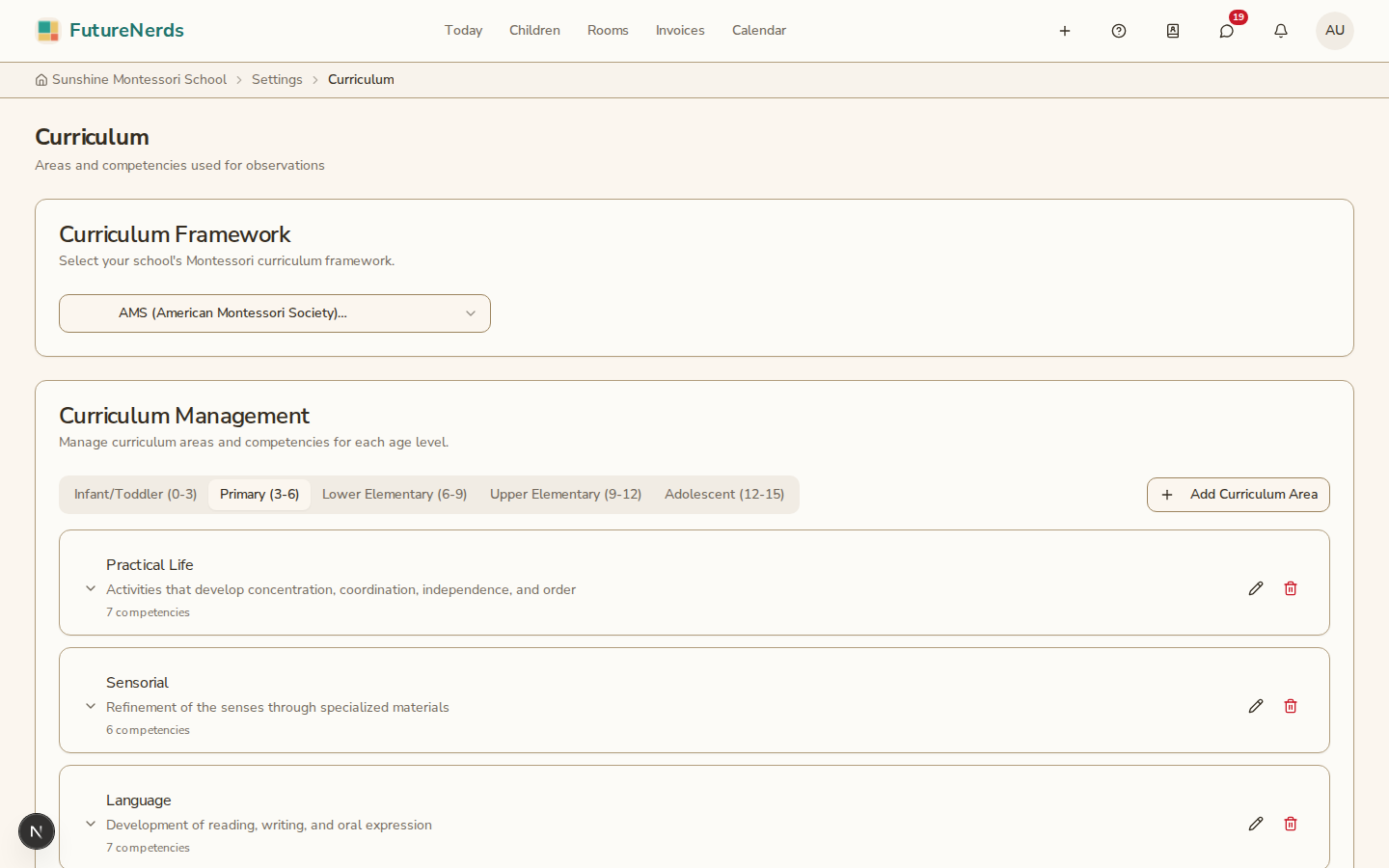
Task: Open the contacts book icon
Action: point(1173,31)
